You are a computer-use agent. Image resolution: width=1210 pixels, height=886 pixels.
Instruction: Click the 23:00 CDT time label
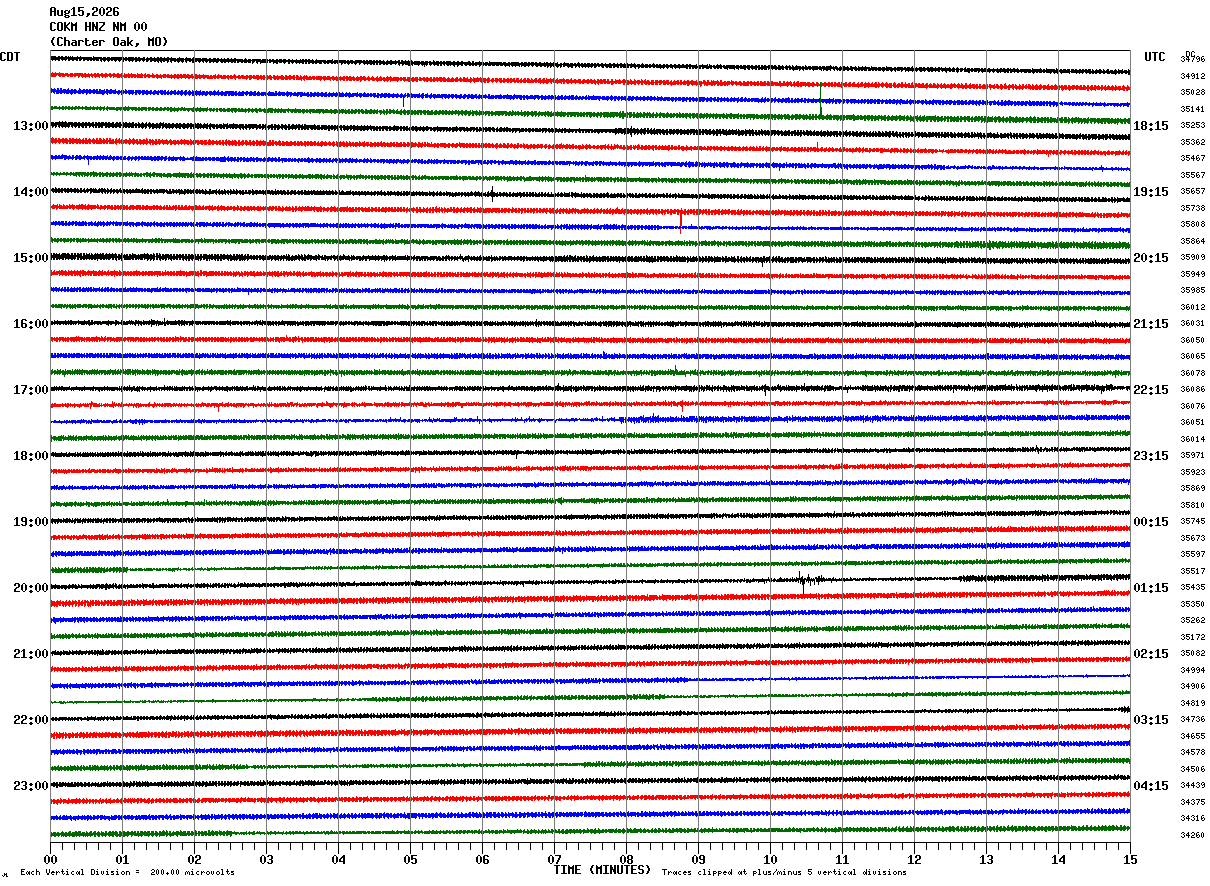tap(30, 786)
